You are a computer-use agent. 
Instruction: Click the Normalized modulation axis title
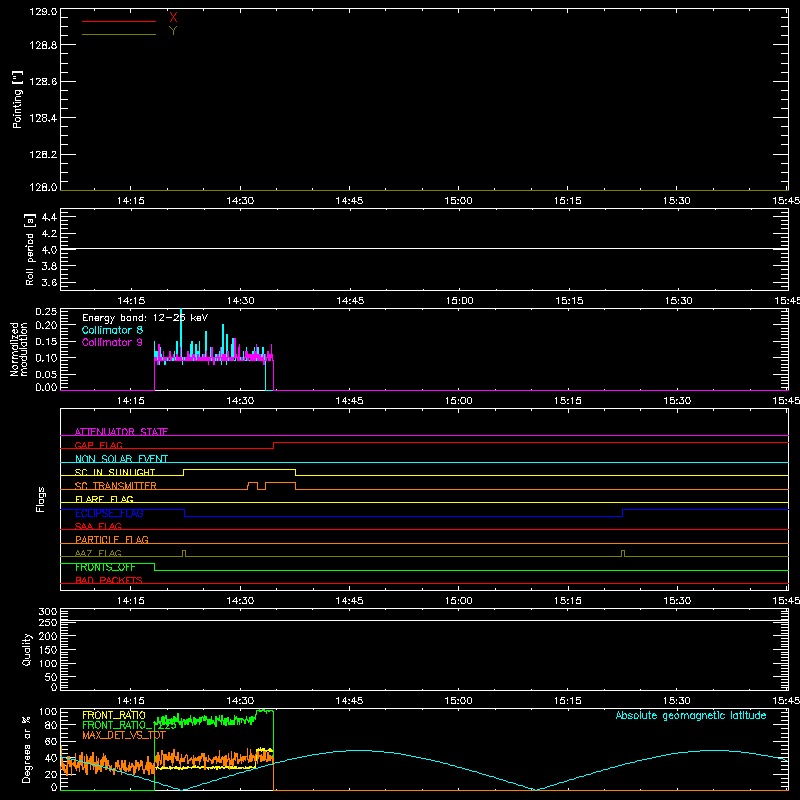tap(18, 349)
